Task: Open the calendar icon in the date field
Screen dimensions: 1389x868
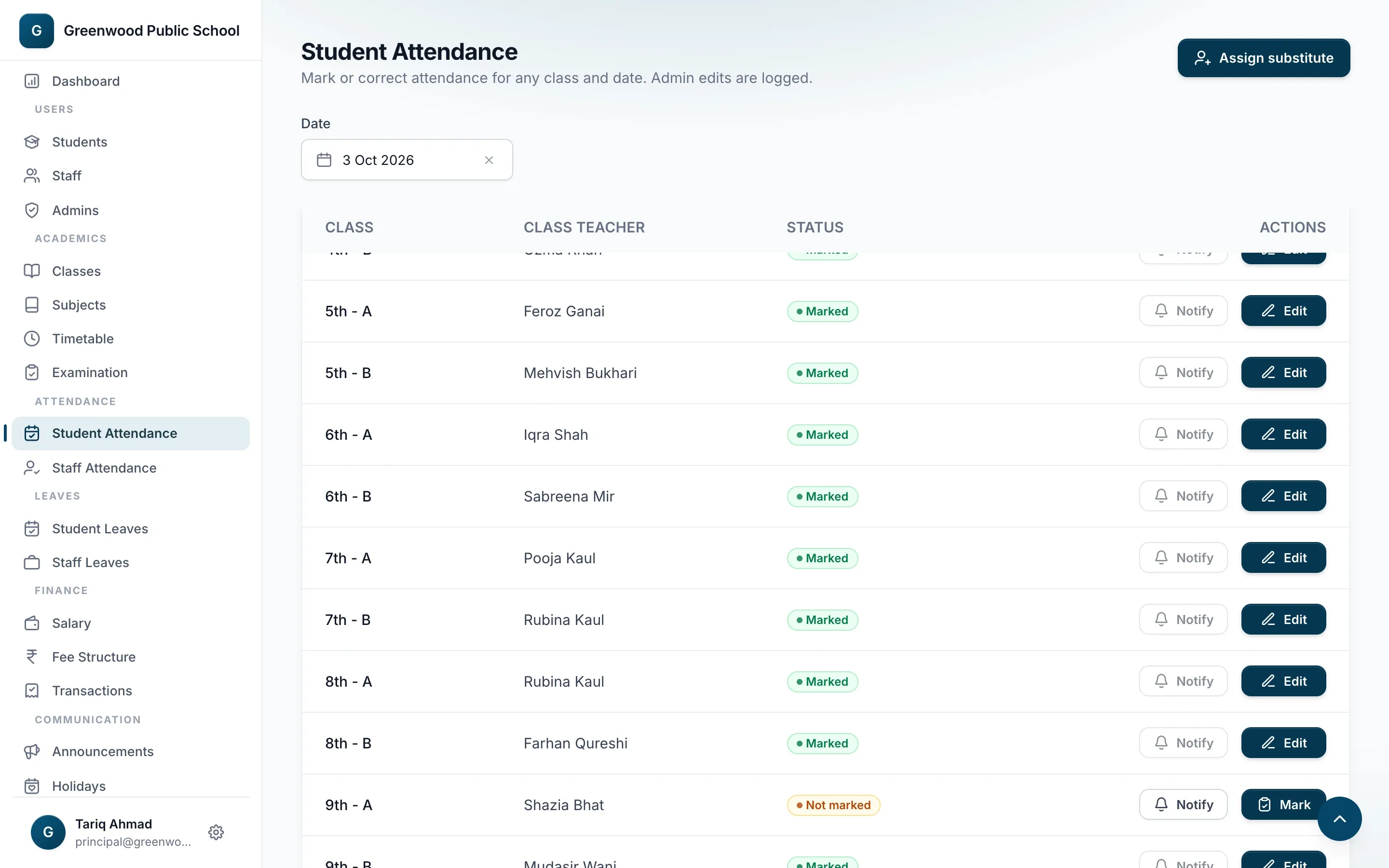Action: (324, 160)
